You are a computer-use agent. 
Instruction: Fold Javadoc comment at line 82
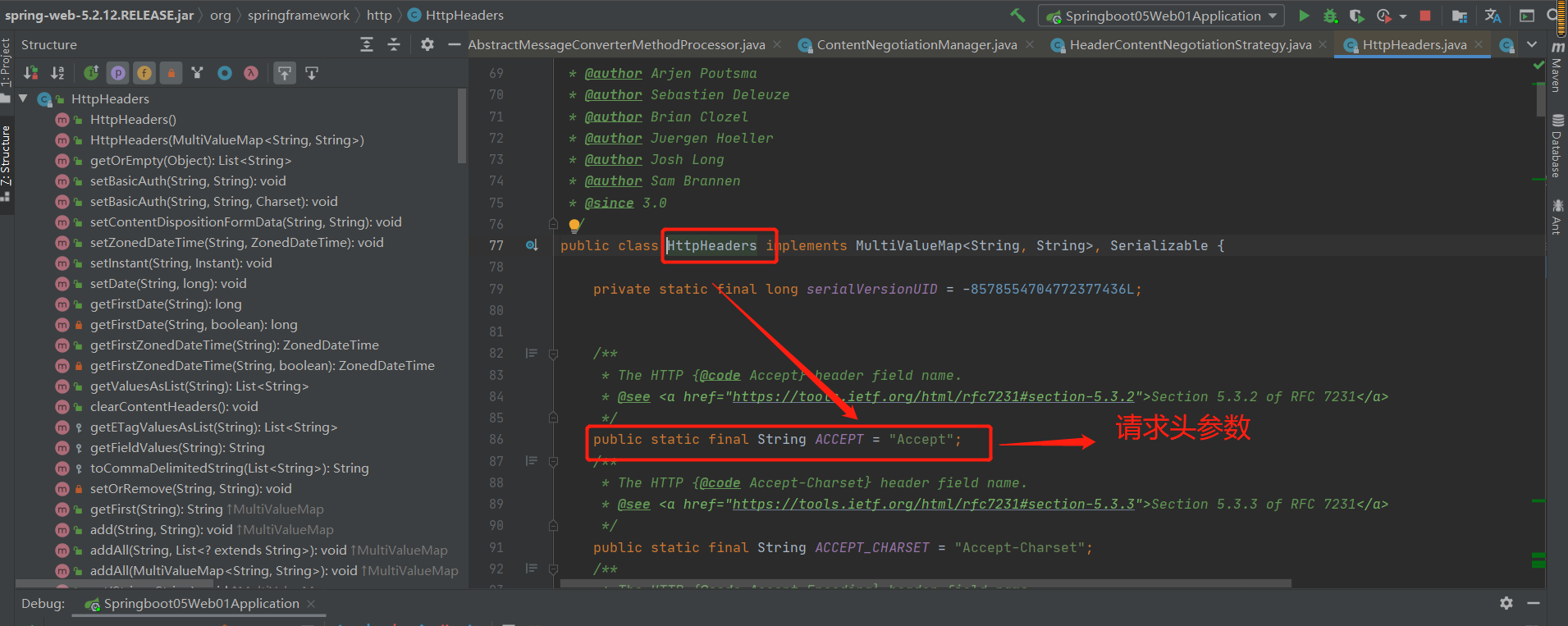553,354
